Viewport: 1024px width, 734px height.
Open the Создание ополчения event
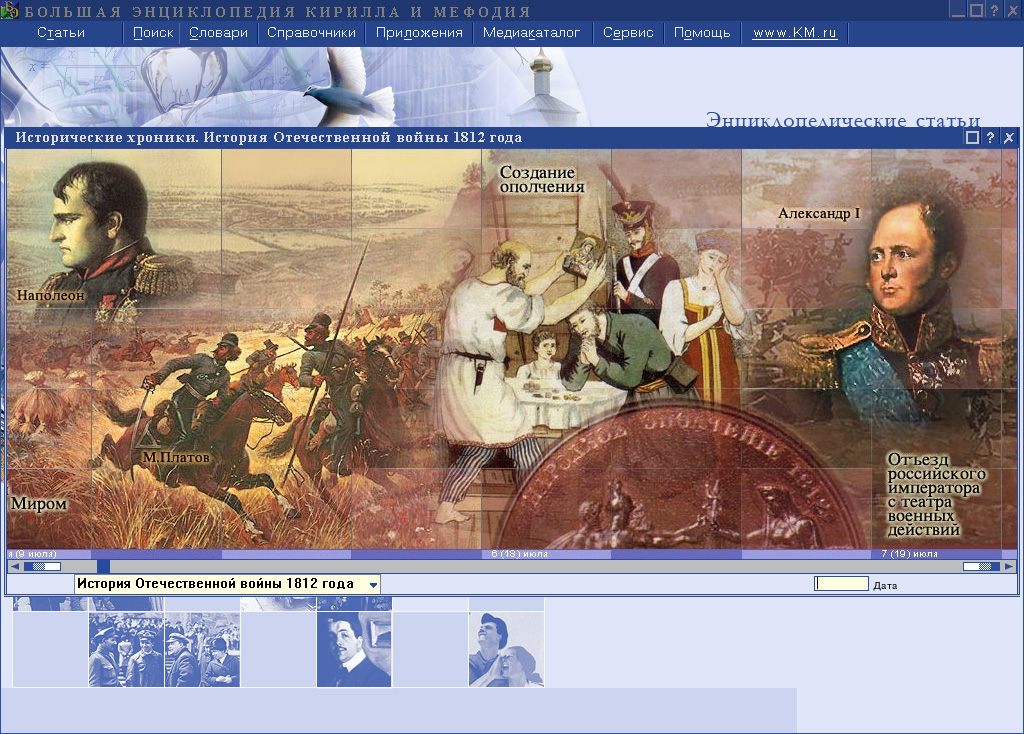click(x=541, y=180)
